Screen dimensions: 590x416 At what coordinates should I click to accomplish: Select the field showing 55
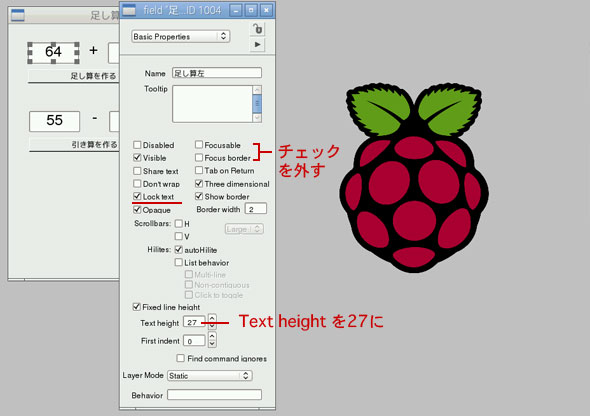(55, 121)
